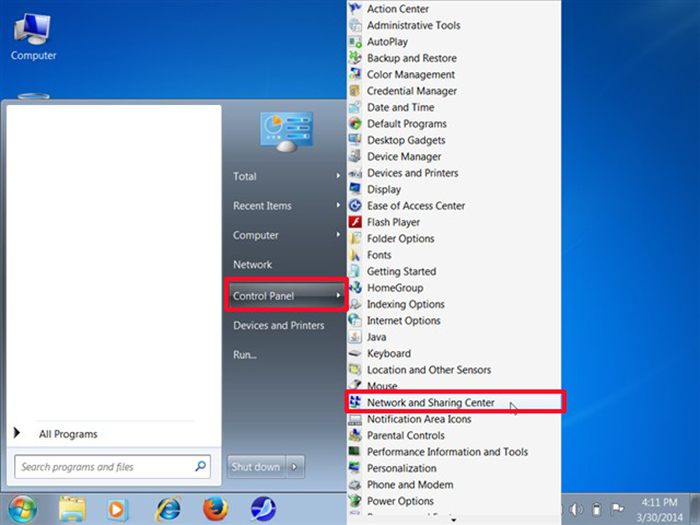Image resolution: width=700 pixels, height=525 pixels.
Task: Open Network in Start menu
Action: click(x=252, y=264)
